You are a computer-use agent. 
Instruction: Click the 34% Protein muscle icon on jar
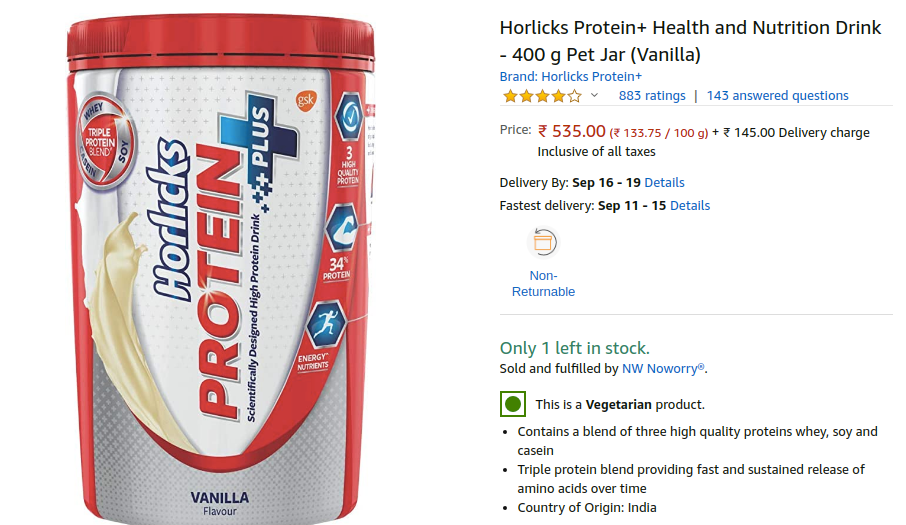tap(341, 229)
